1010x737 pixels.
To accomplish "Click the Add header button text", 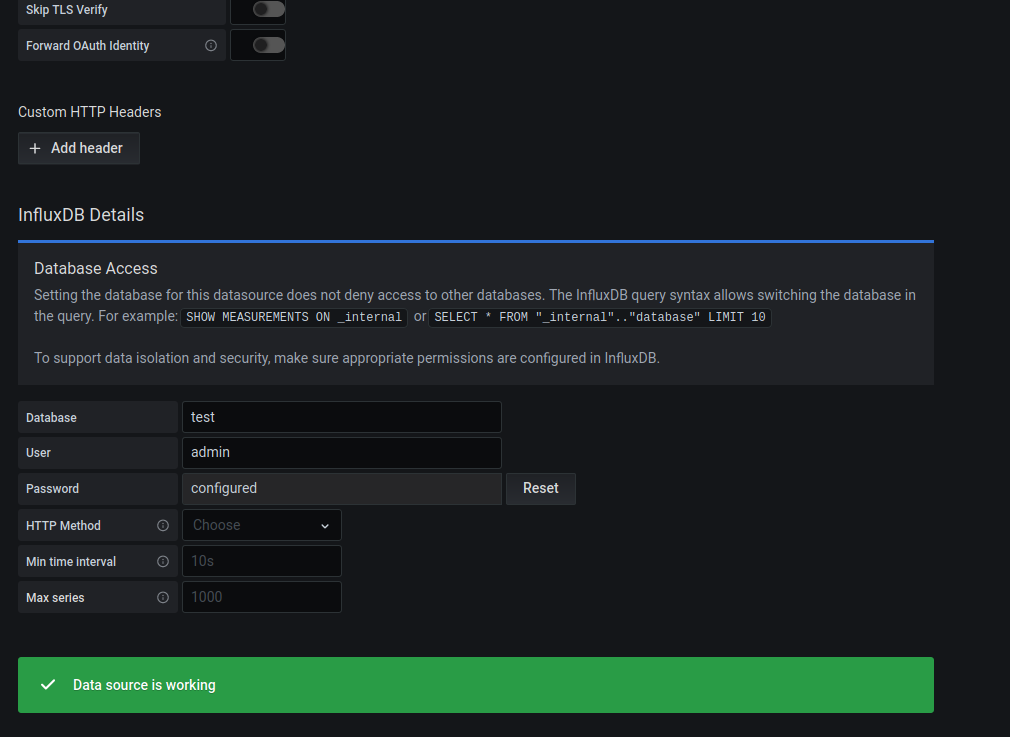I will [87, 148].
